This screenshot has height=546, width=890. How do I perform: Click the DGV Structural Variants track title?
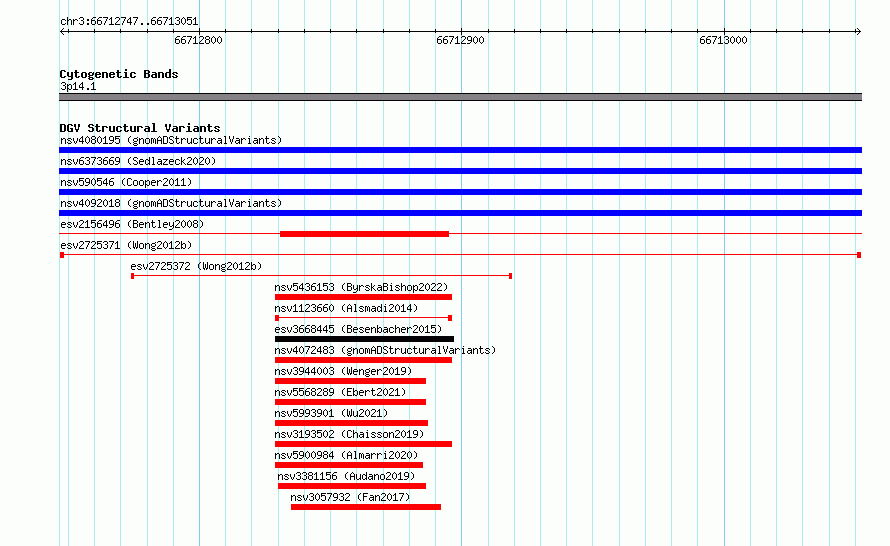click(x=140, y=128)
